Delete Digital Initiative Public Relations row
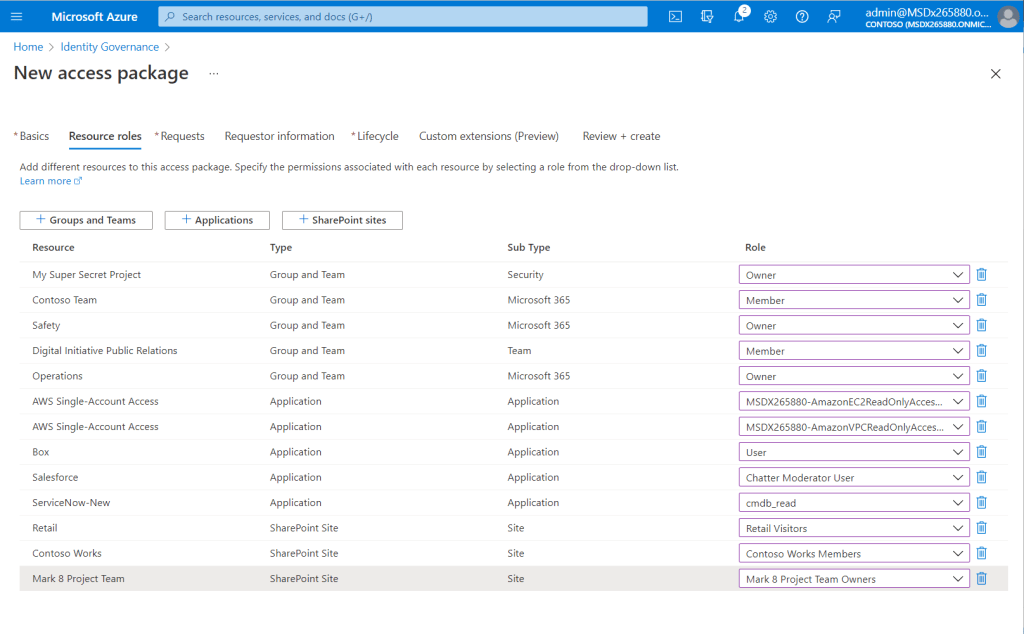1024x634 pixels. pyautogui.click(x=981, y=351)
